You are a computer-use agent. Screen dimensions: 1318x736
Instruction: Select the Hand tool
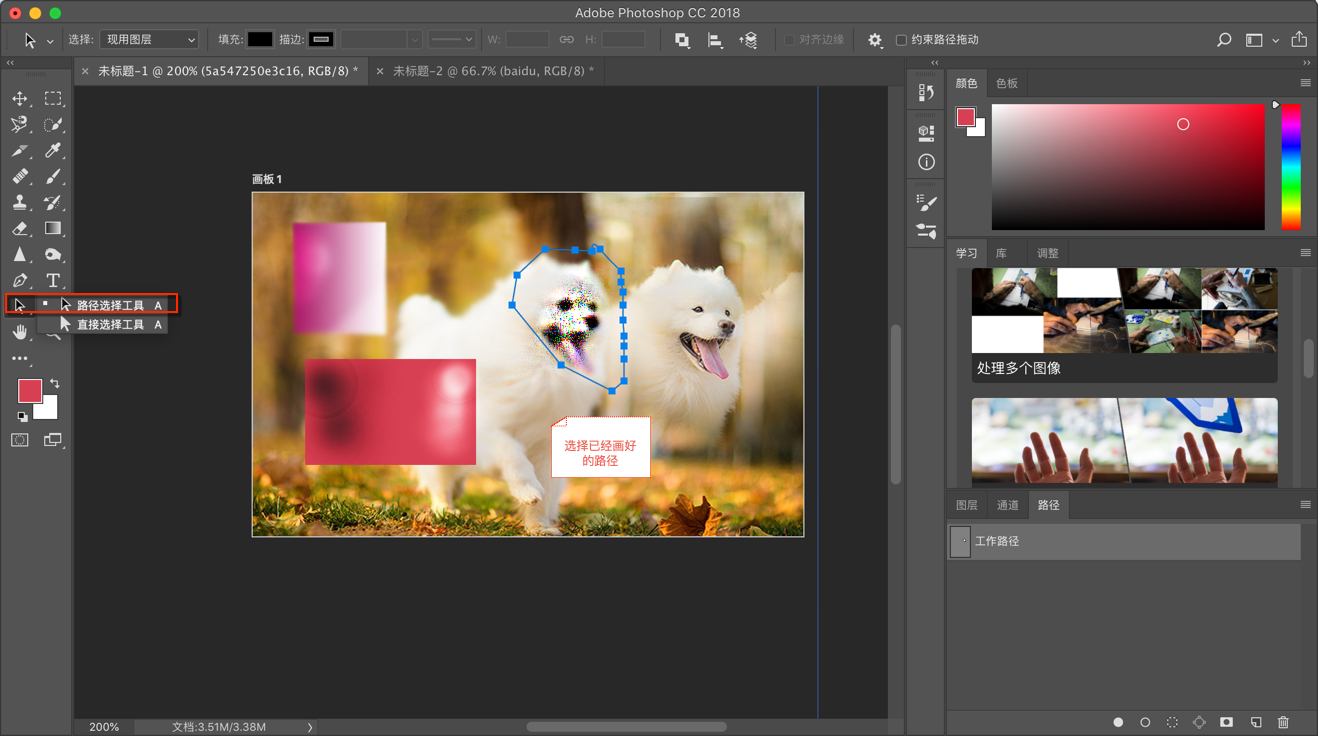tap(20, 333)
